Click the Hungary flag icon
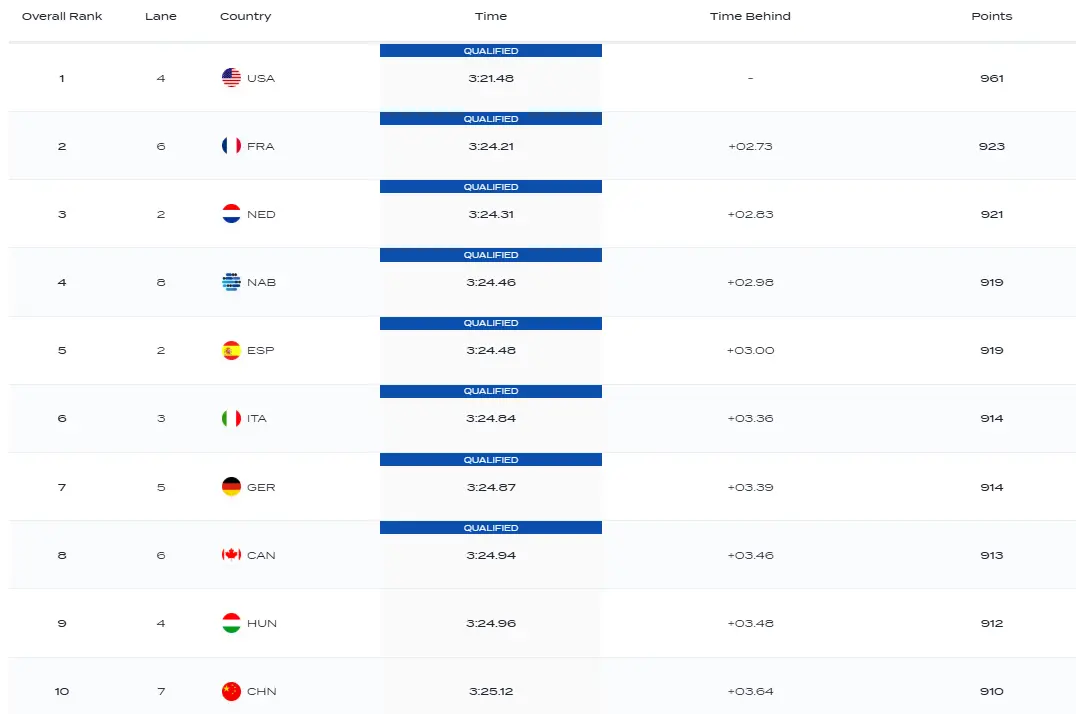1076x714 pixels. click(231, 623)
